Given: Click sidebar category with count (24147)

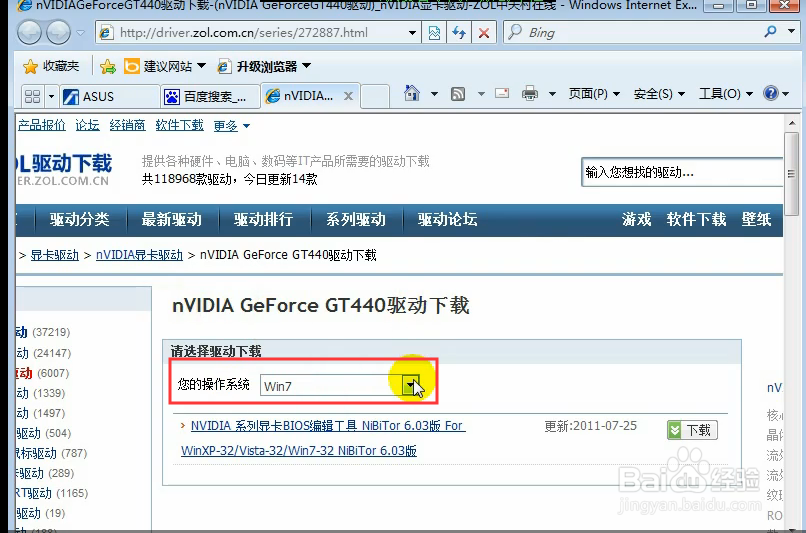Looking at the screenshot, I should (44, 353).
